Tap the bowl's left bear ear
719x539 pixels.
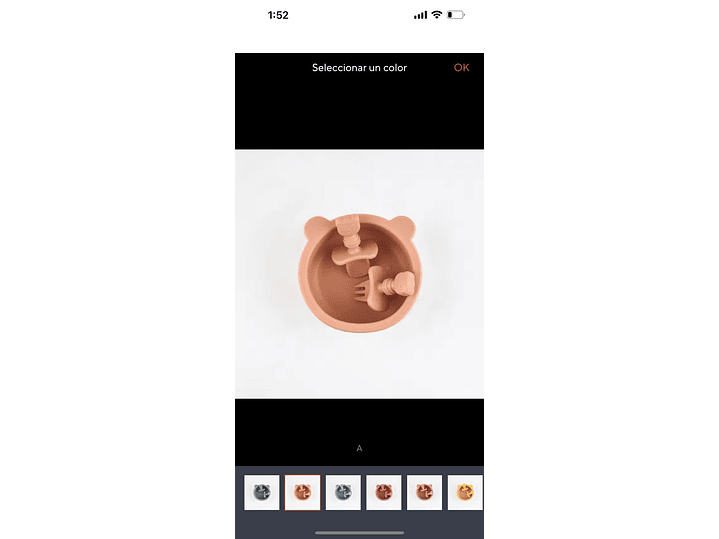pyautogui.click(x=316, y=228)
